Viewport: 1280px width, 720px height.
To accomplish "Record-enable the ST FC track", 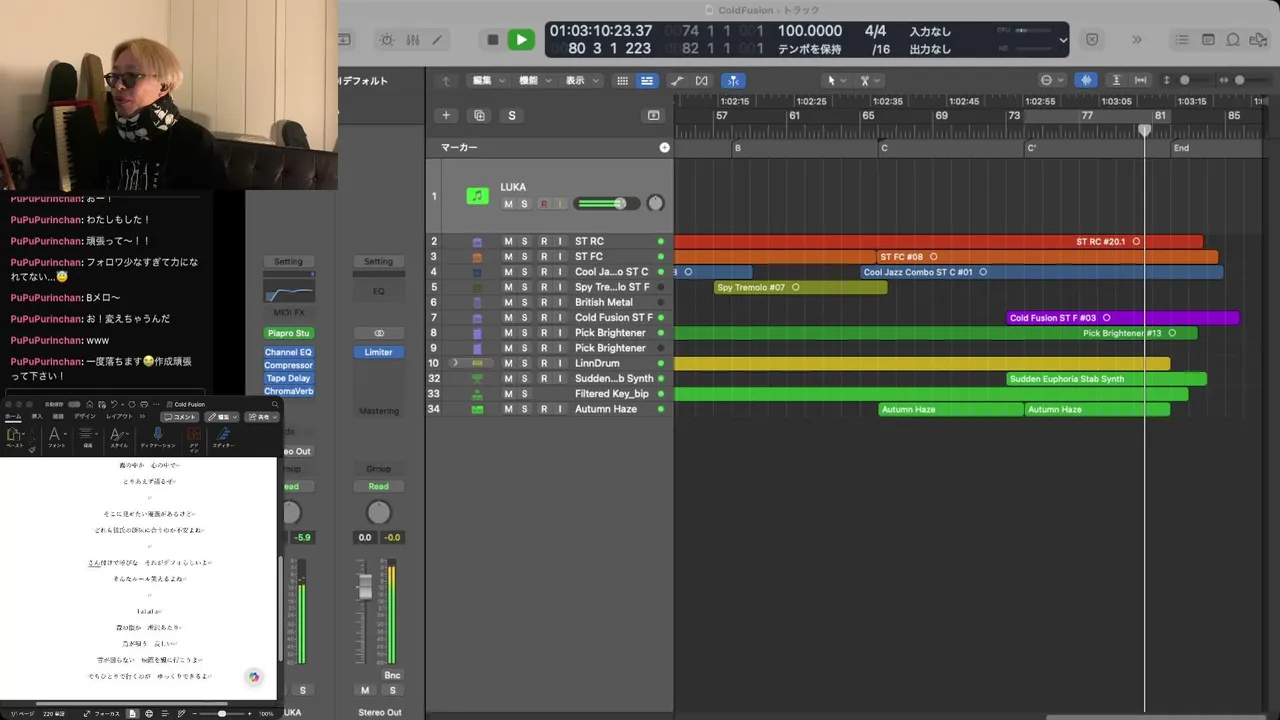I will (544, 257).
